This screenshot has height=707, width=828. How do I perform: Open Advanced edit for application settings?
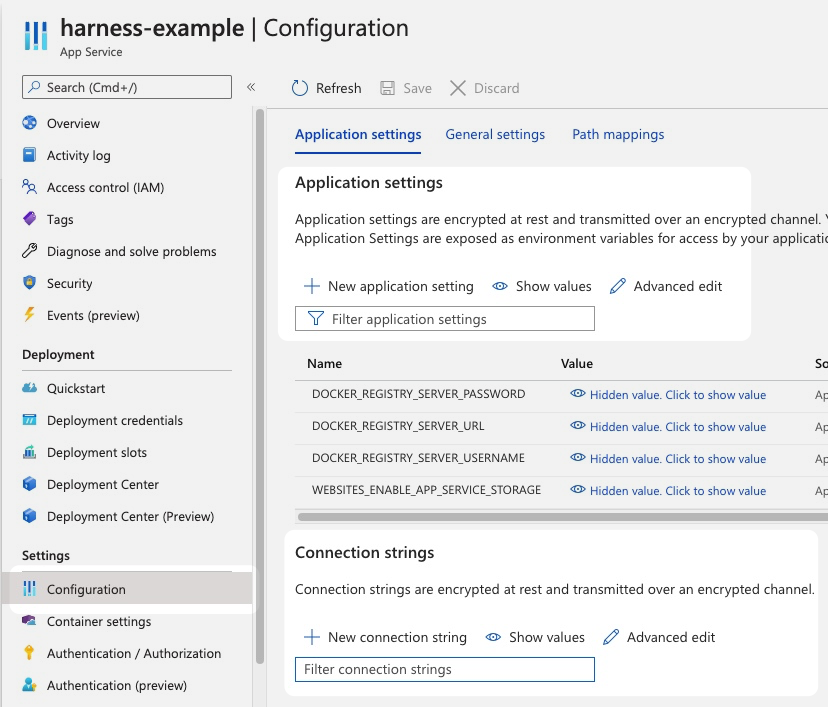tap(666, 286)
